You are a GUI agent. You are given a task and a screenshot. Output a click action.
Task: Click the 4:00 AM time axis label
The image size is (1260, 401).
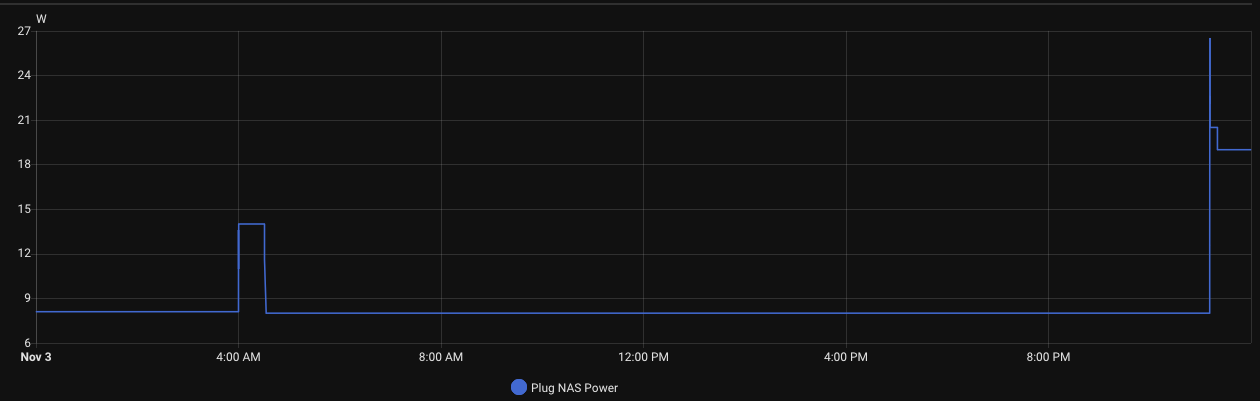coord(238,357)
